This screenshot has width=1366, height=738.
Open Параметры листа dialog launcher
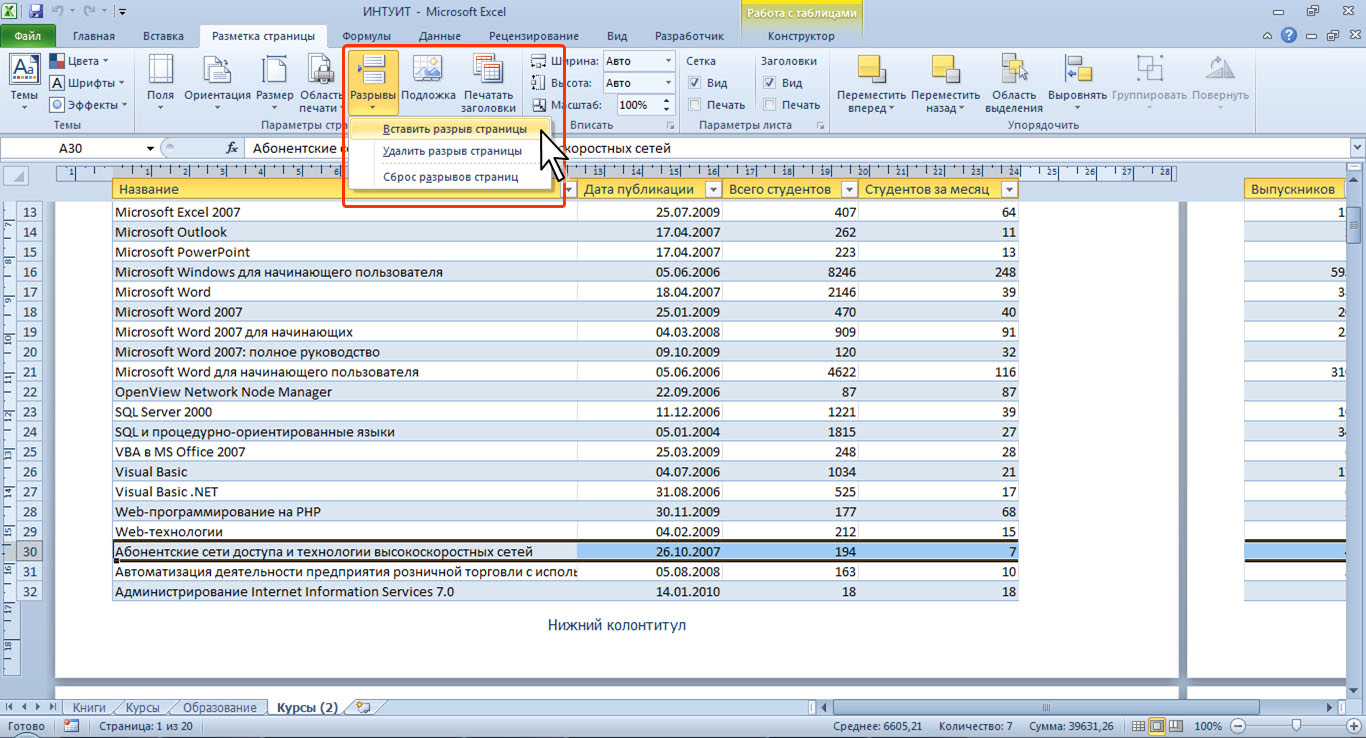click(x=821, y=125)
